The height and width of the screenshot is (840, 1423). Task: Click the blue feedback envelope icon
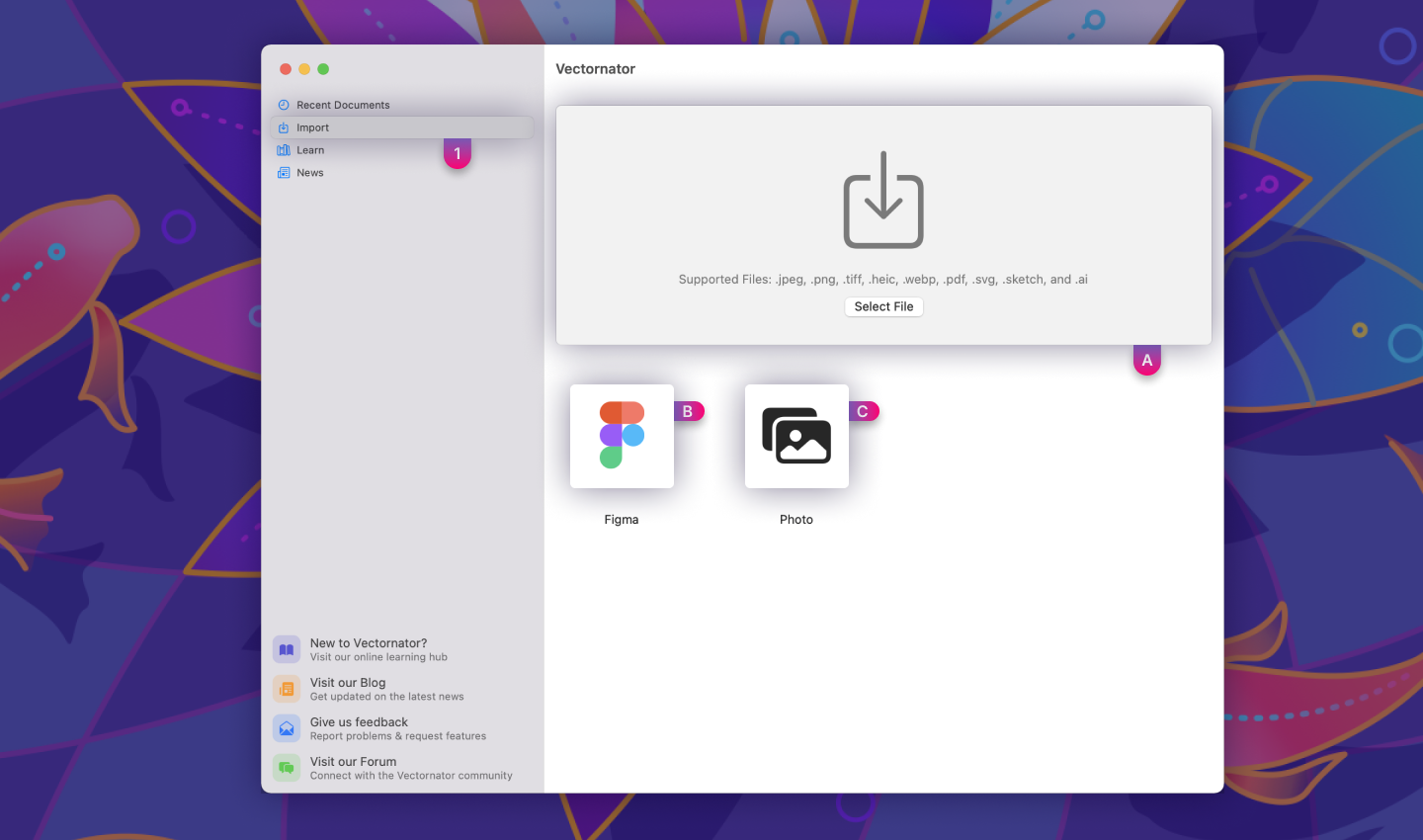click(287, 728)
